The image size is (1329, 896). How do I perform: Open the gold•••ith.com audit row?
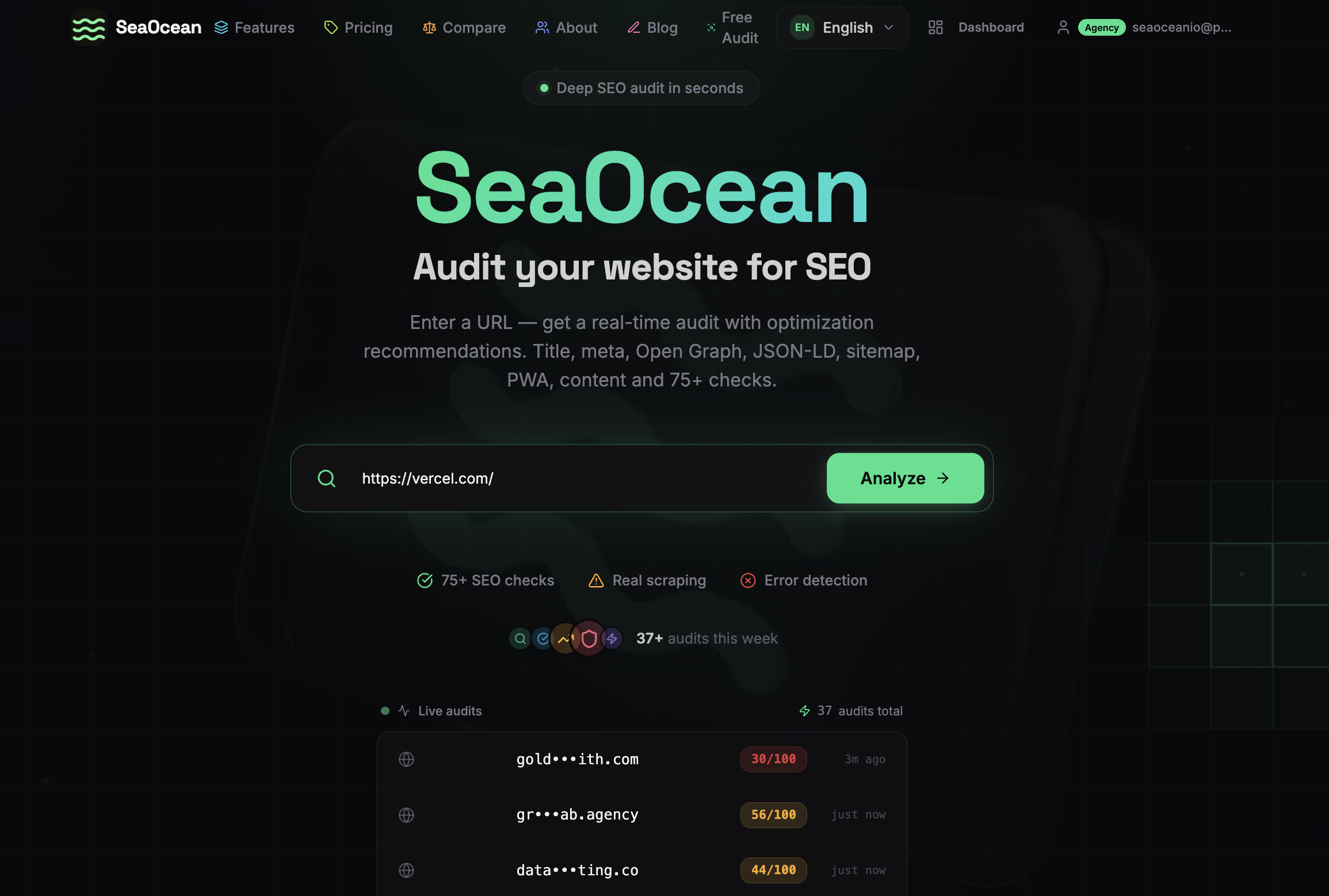(x=642, y=759)
